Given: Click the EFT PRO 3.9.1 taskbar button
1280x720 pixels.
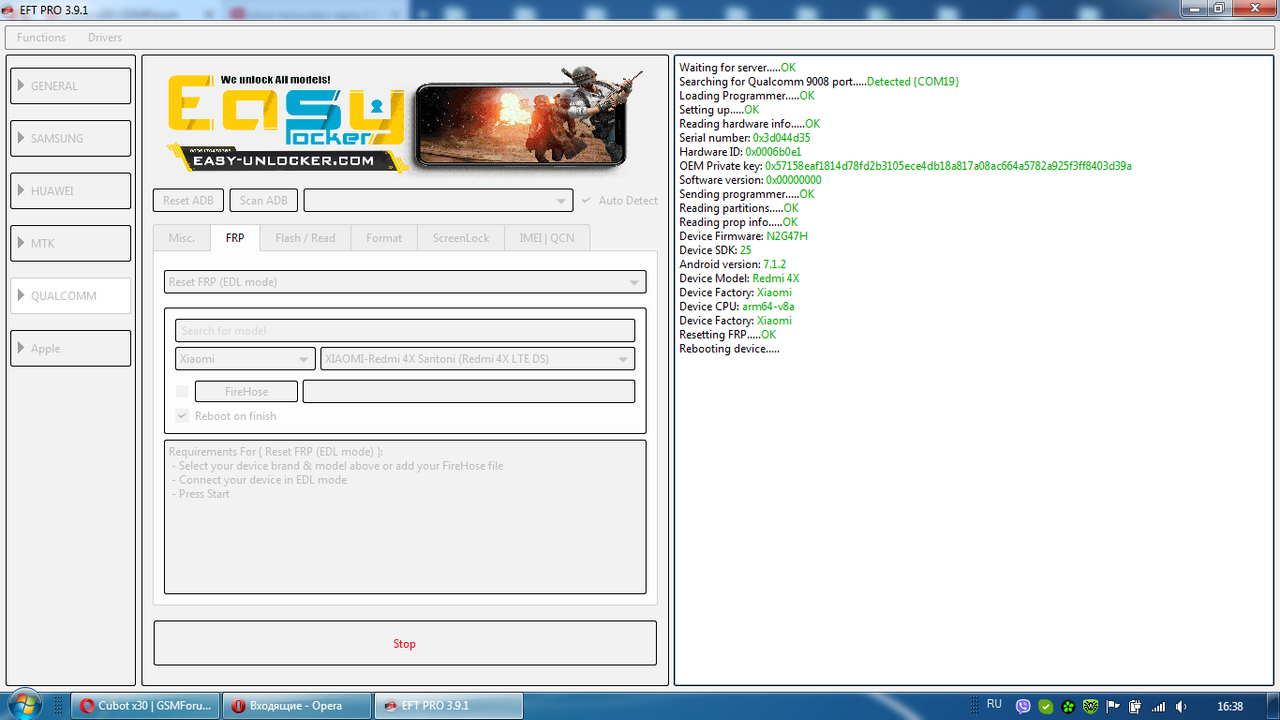Looking at the screenshot, I should [447, 705].
